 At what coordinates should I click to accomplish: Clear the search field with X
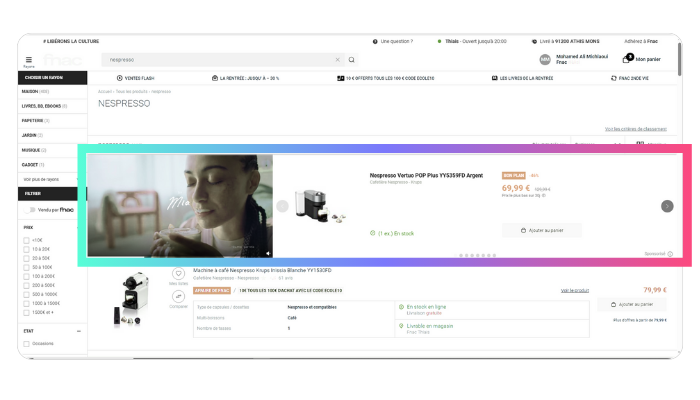(337, 60)
